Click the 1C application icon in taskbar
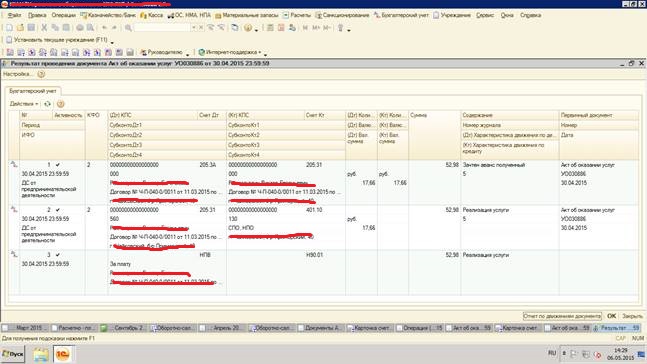The width and height of the screenshot is (647, 364). pos(62,354)
